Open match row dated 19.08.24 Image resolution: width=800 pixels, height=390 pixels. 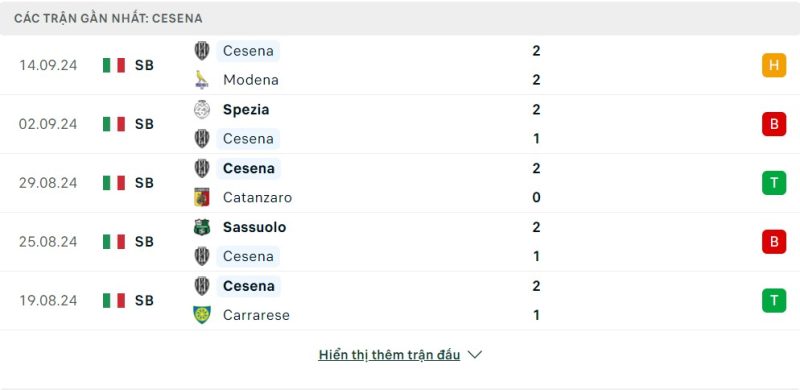[400, 300]
